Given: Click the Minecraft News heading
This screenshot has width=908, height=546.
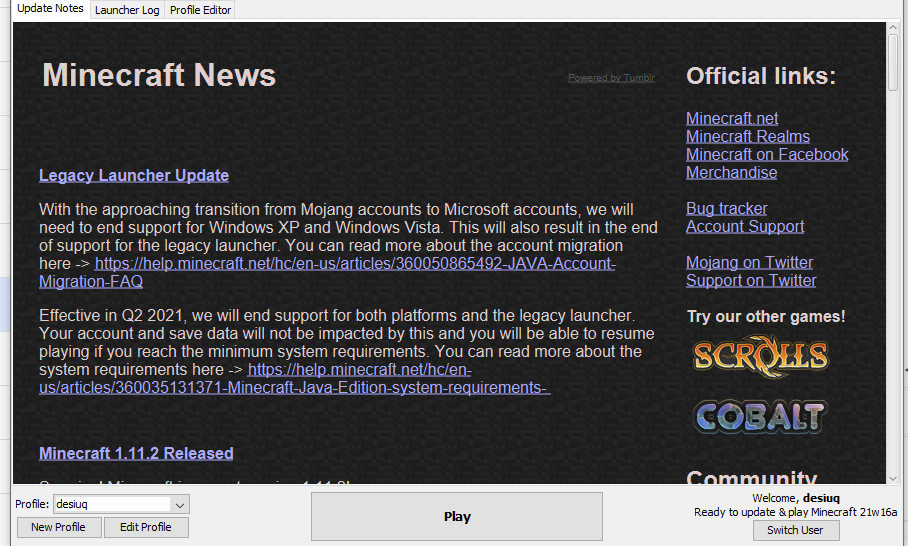Looking at the screenshot, I should 159,75.
